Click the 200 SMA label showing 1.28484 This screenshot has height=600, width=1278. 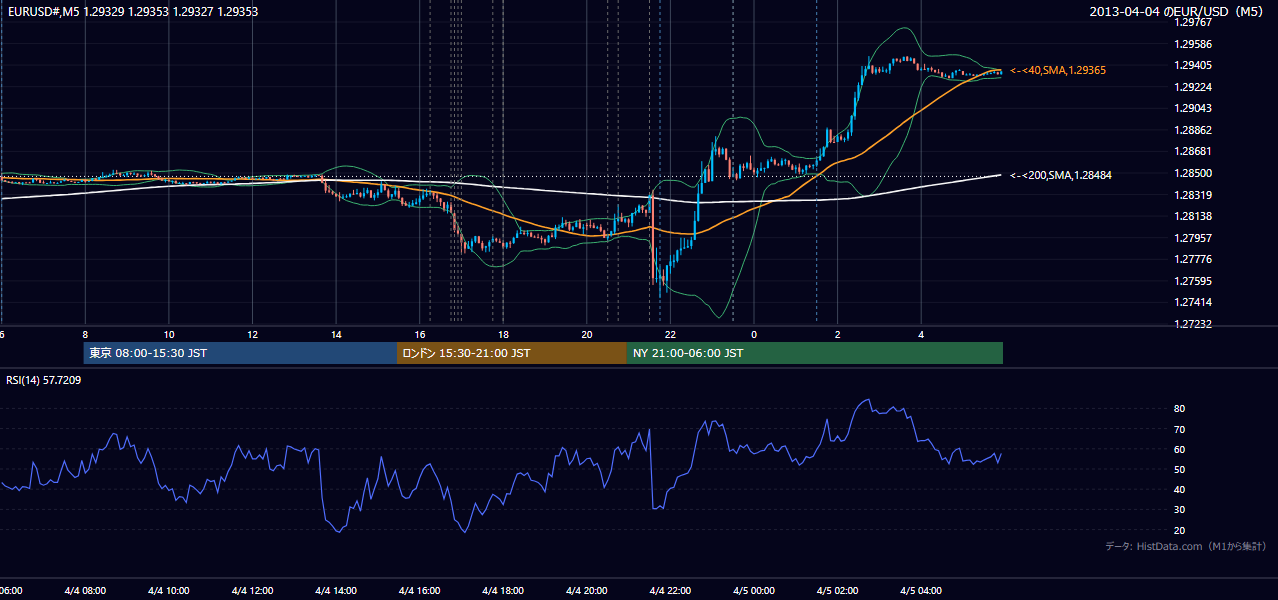(x=1060, y=175)
